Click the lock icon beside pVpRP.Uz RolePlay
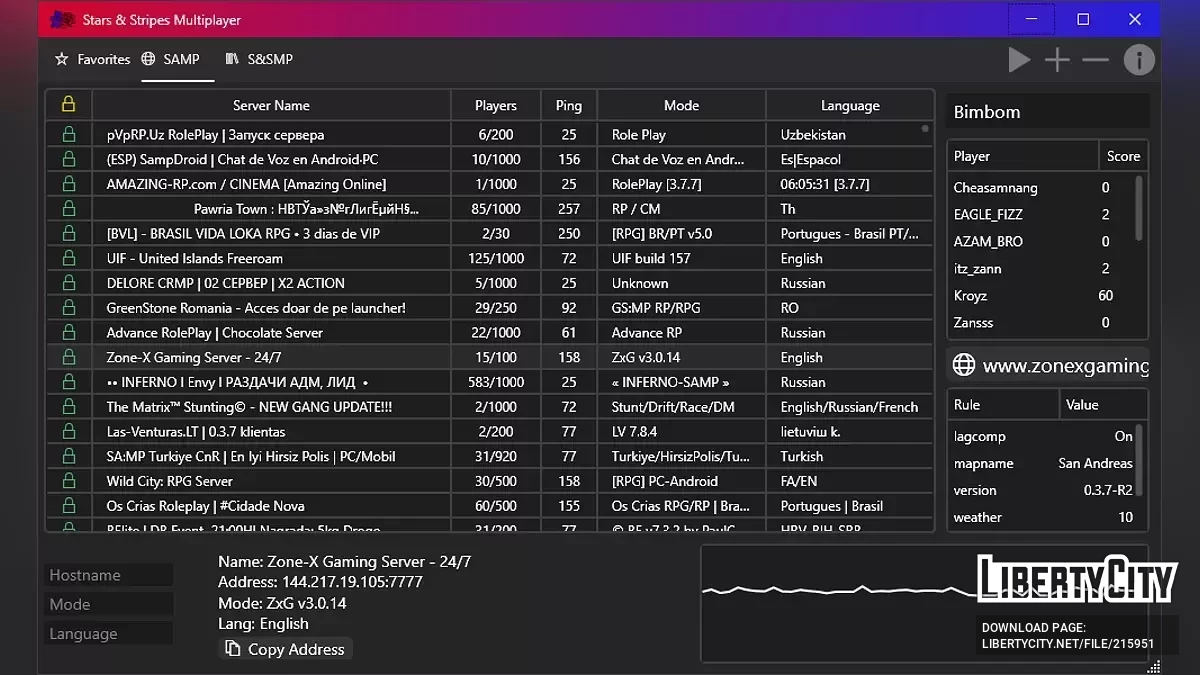The image size is (1200, 675). (68, 134)
